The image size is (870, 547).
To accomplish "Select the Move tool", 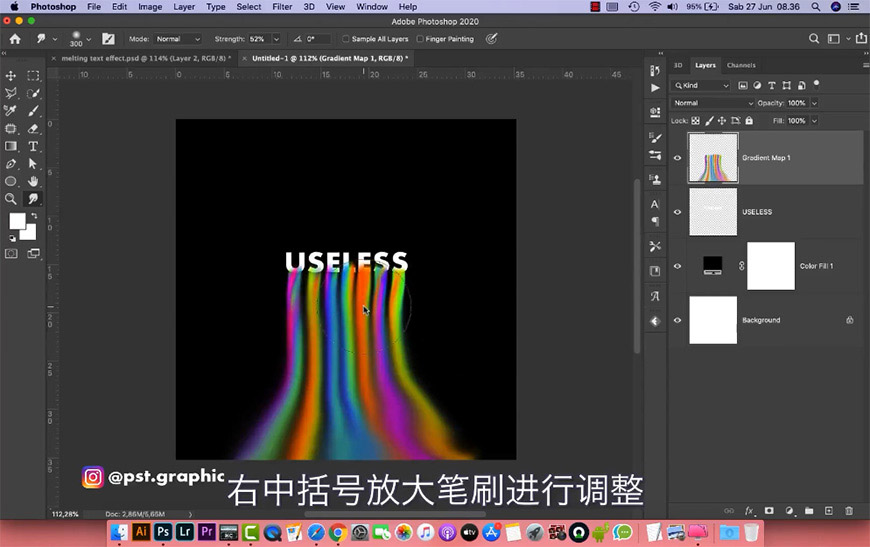I will [11, 76].
